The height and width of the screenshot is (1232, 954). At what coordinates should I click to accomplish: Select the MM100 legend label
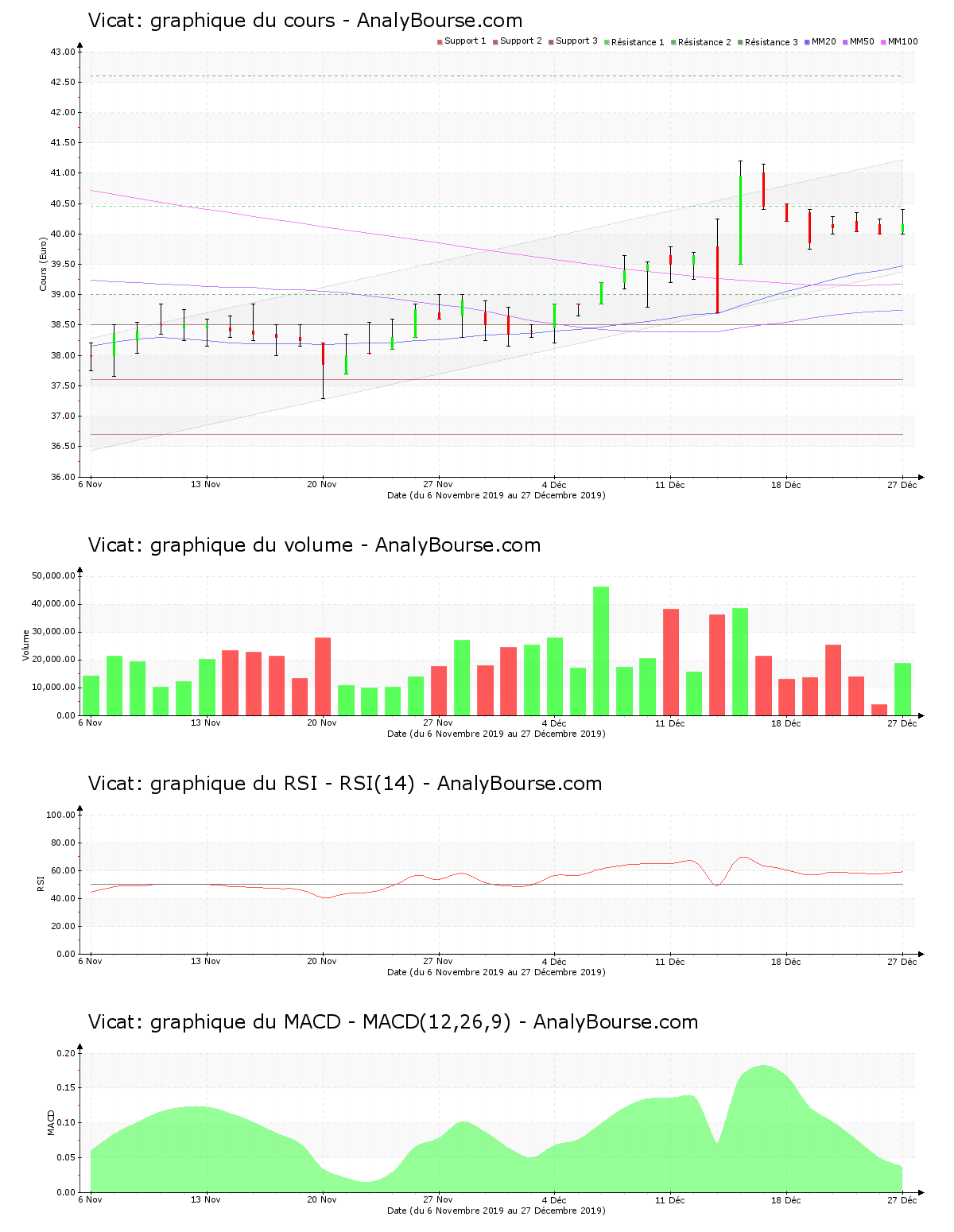pos(902,41)
